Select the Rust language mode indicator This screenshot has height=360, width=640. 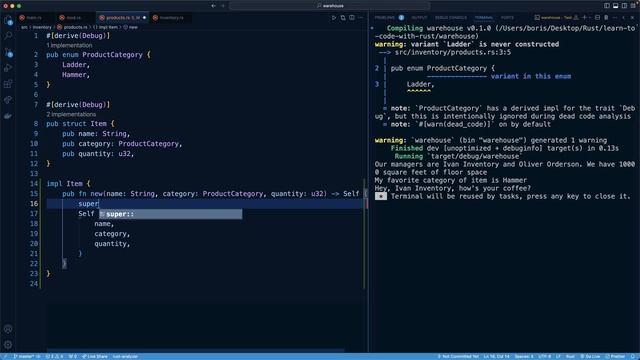570,356
